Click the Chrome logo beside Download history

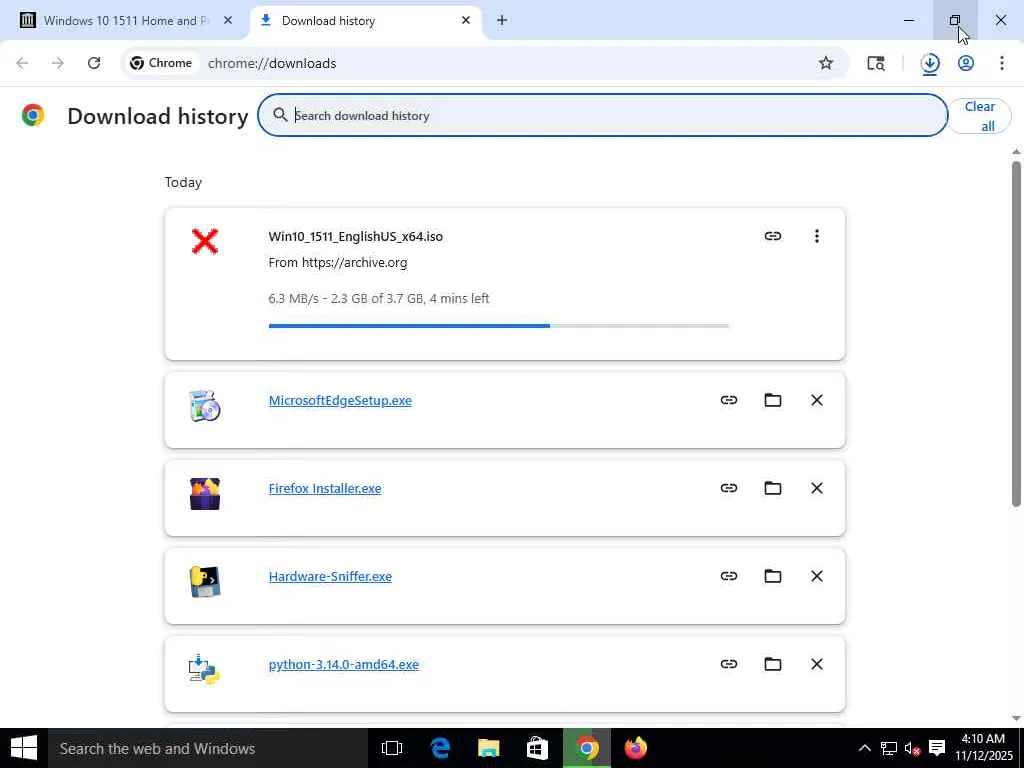(33, 115)
